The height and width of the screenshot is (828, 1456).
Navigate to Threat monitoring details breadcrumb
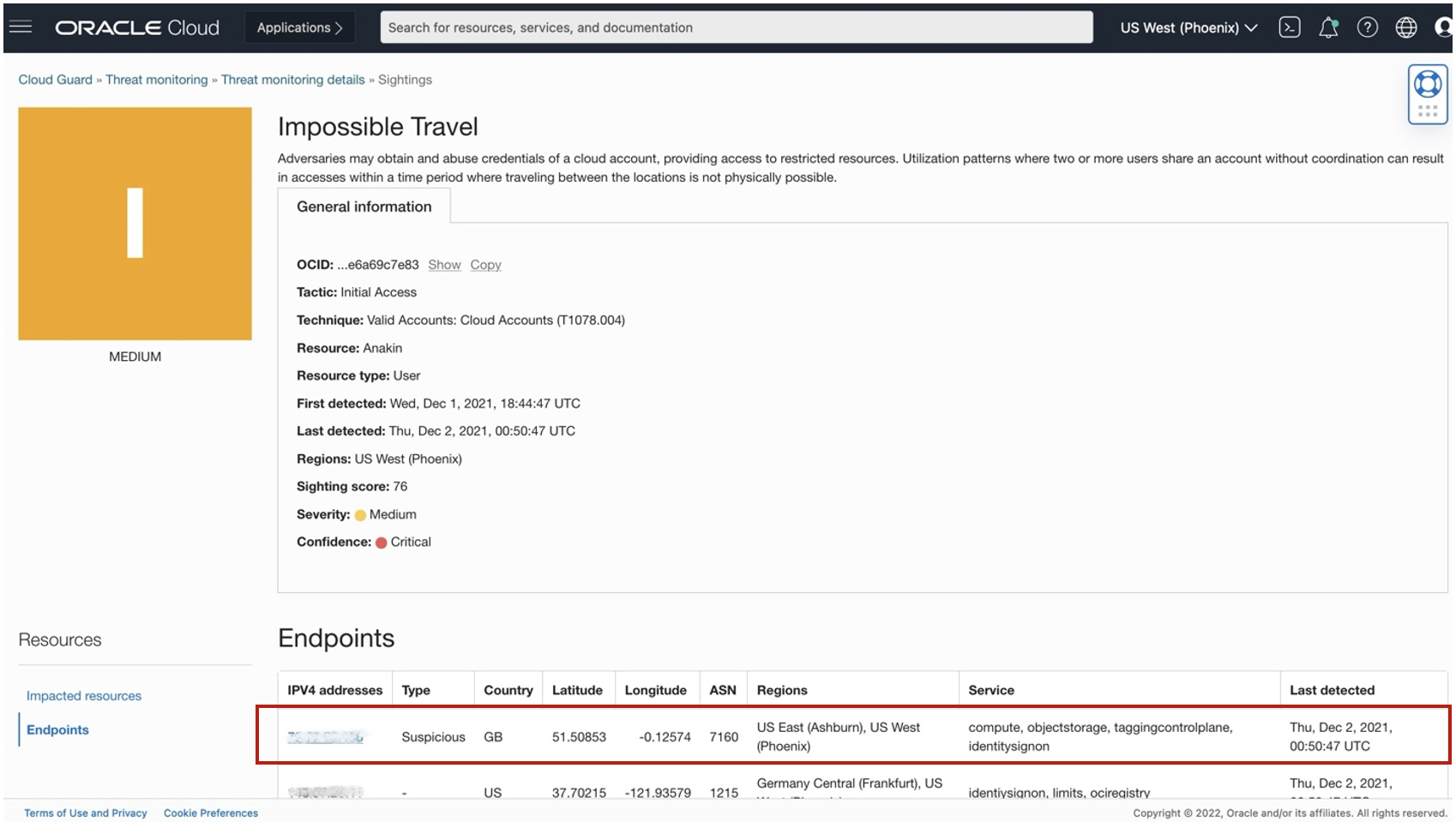click(x=292, y=80)
